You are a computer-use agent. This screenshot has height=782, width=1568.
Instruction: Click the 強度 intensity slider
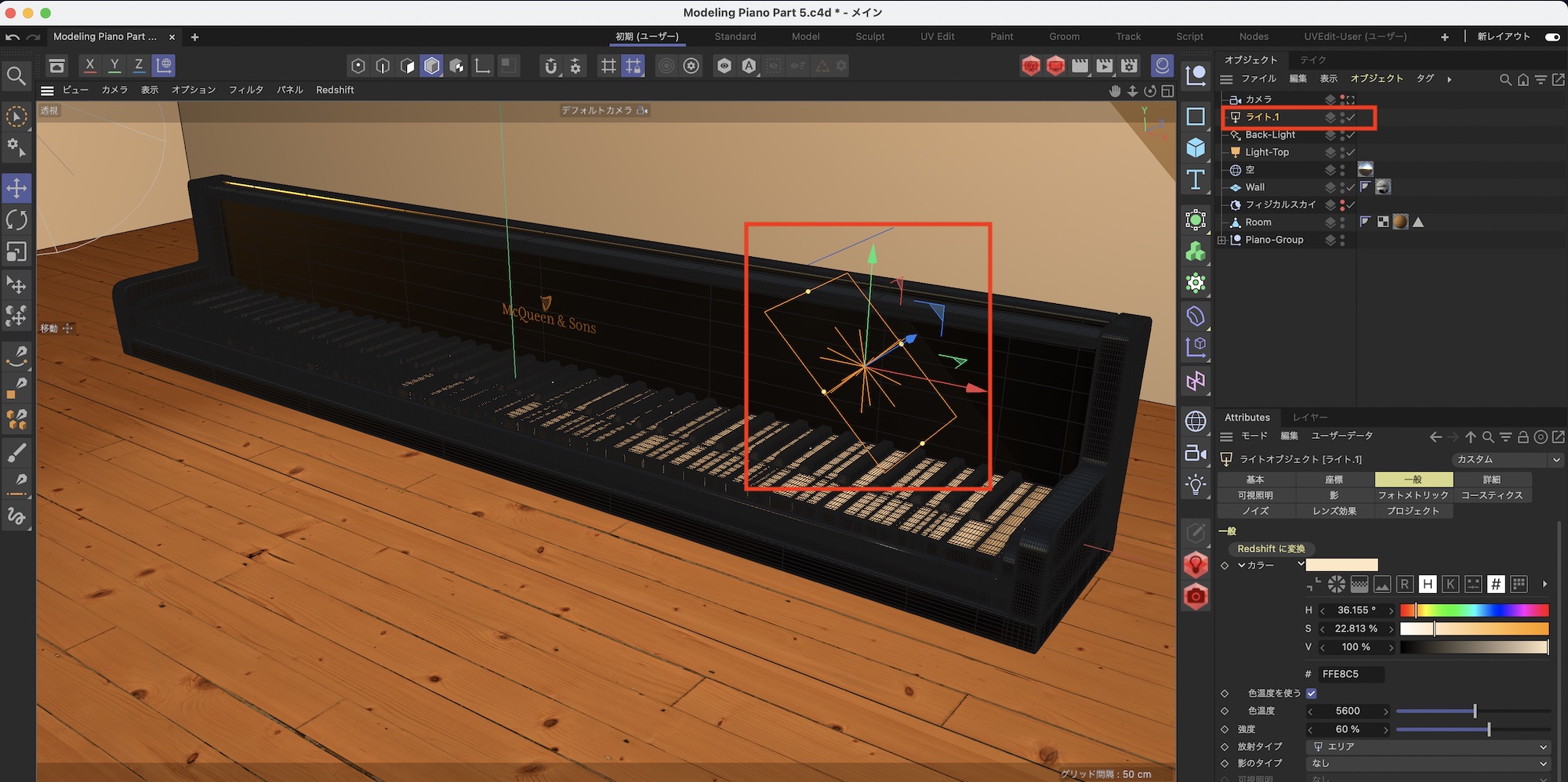(1472, 730)
